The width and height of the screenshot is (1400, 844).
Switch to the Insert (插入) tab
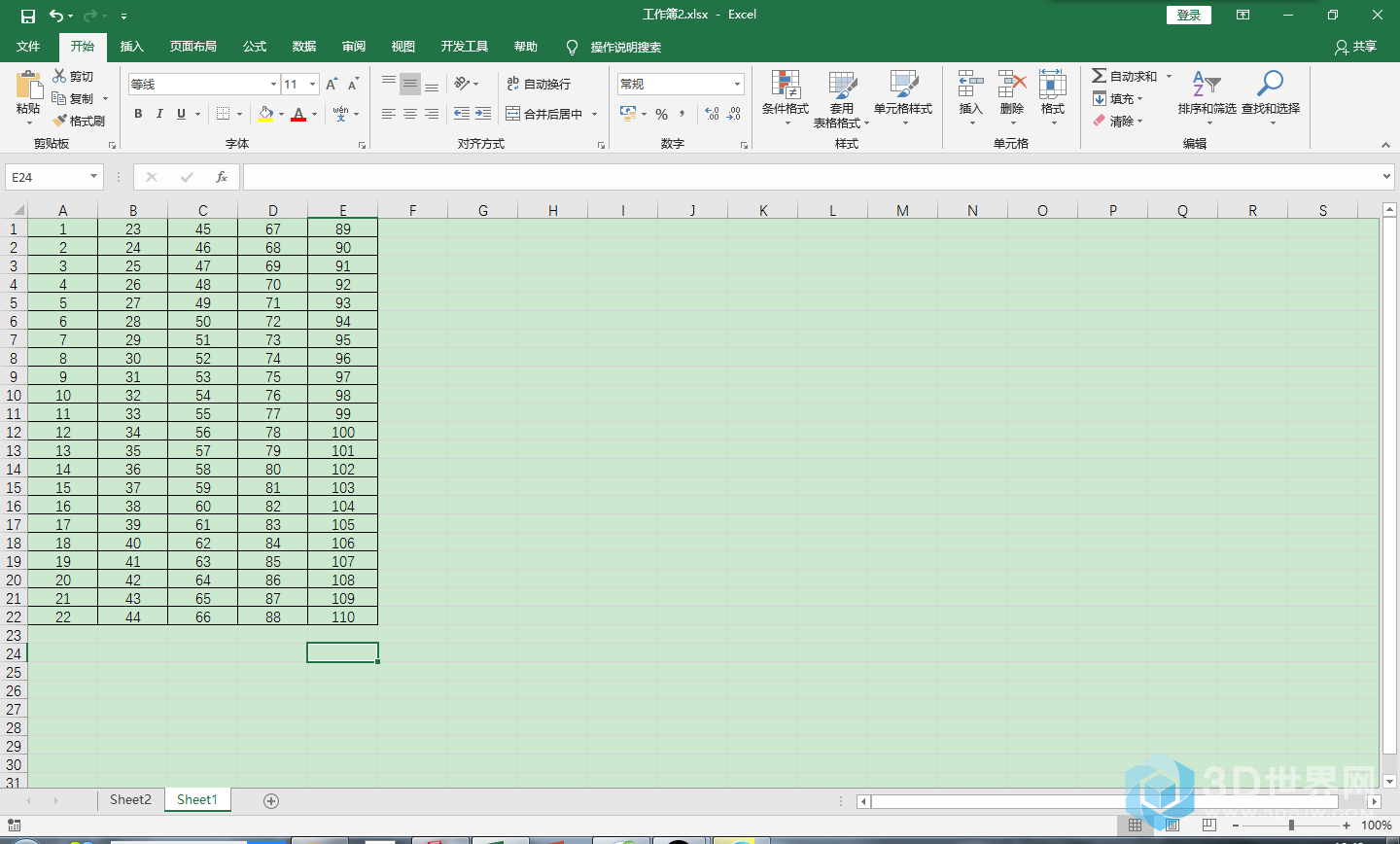point(131,47)
